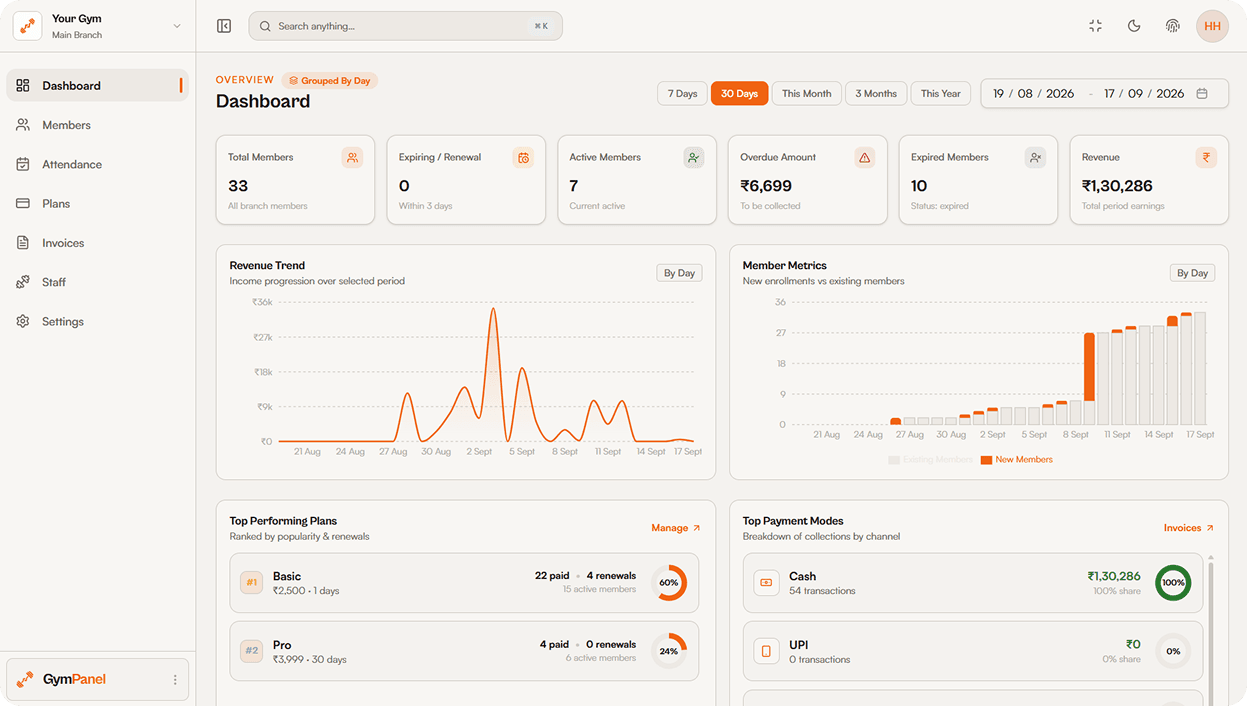The width and height of the screenshot is (1247, 706).
Task: Go to Staff in the sidebar
Action: click(x=97, y=282)
